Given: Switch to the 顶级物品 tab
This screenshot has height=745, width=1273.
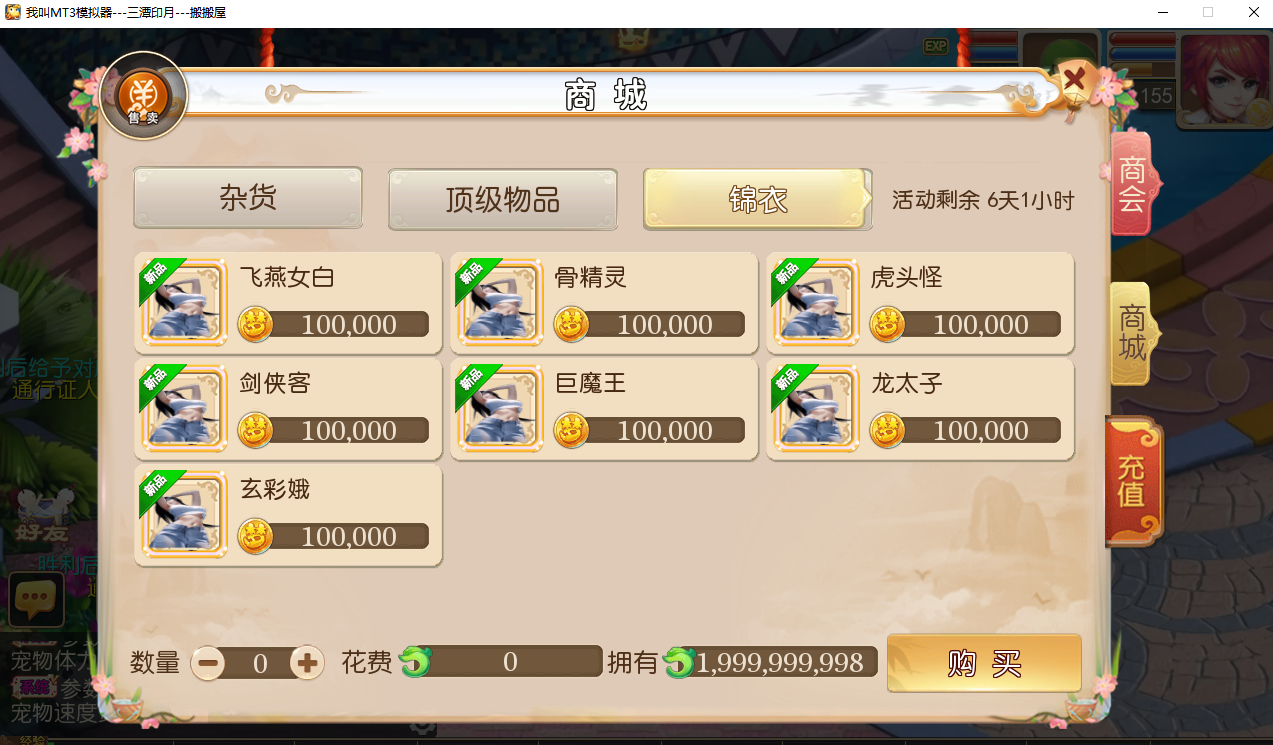Looking at the screenshot, I should tap(503, 198).
